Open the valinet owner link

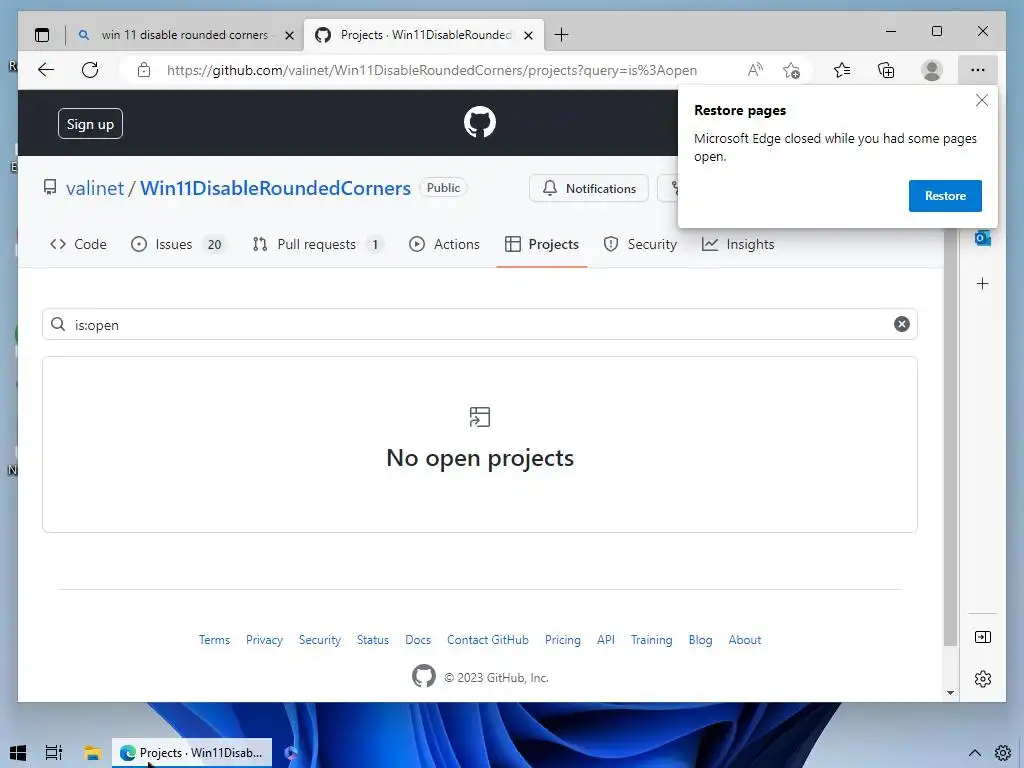click(x=95, y=188)
